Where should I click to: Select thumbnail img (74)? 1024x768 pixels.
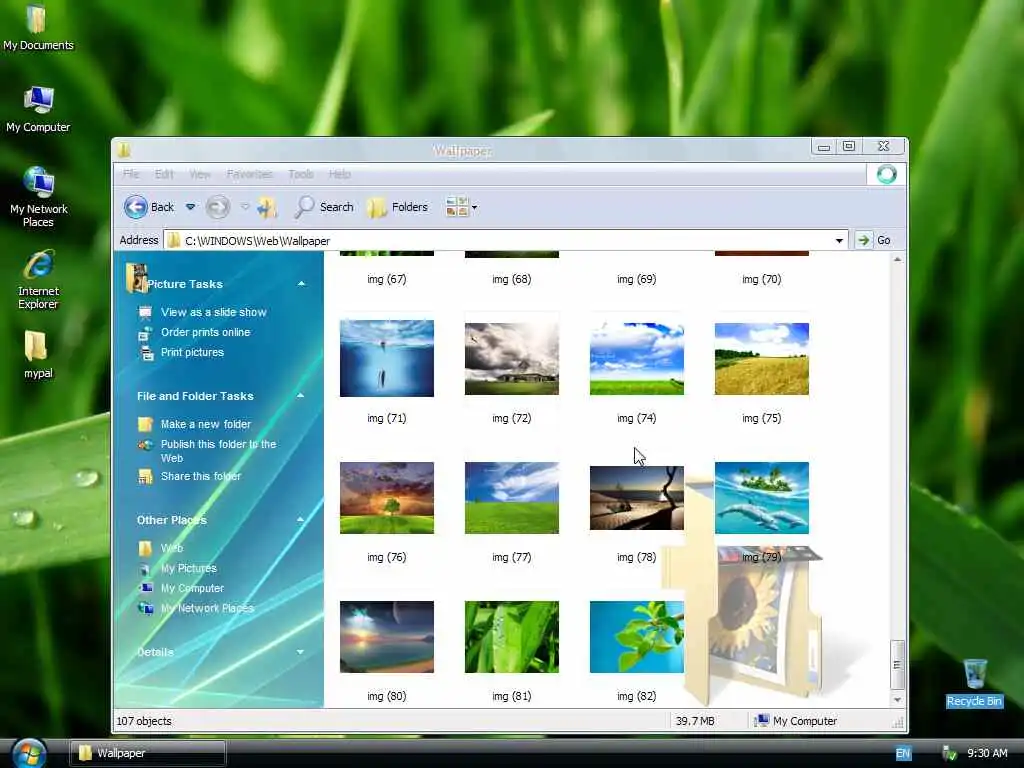point(637,359)
